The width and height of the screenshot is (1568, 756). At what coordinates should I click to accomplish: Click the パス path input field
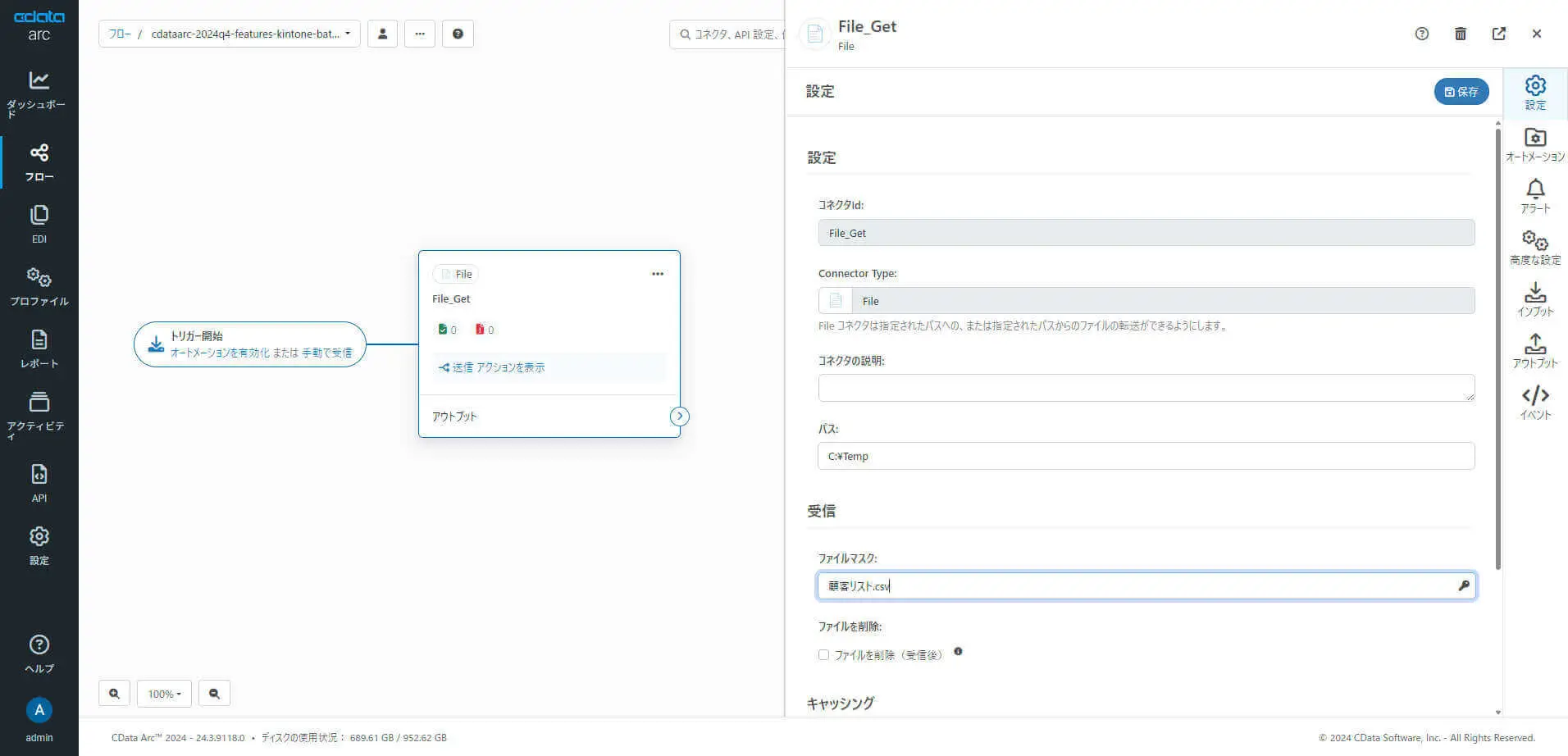[1146, 456]
